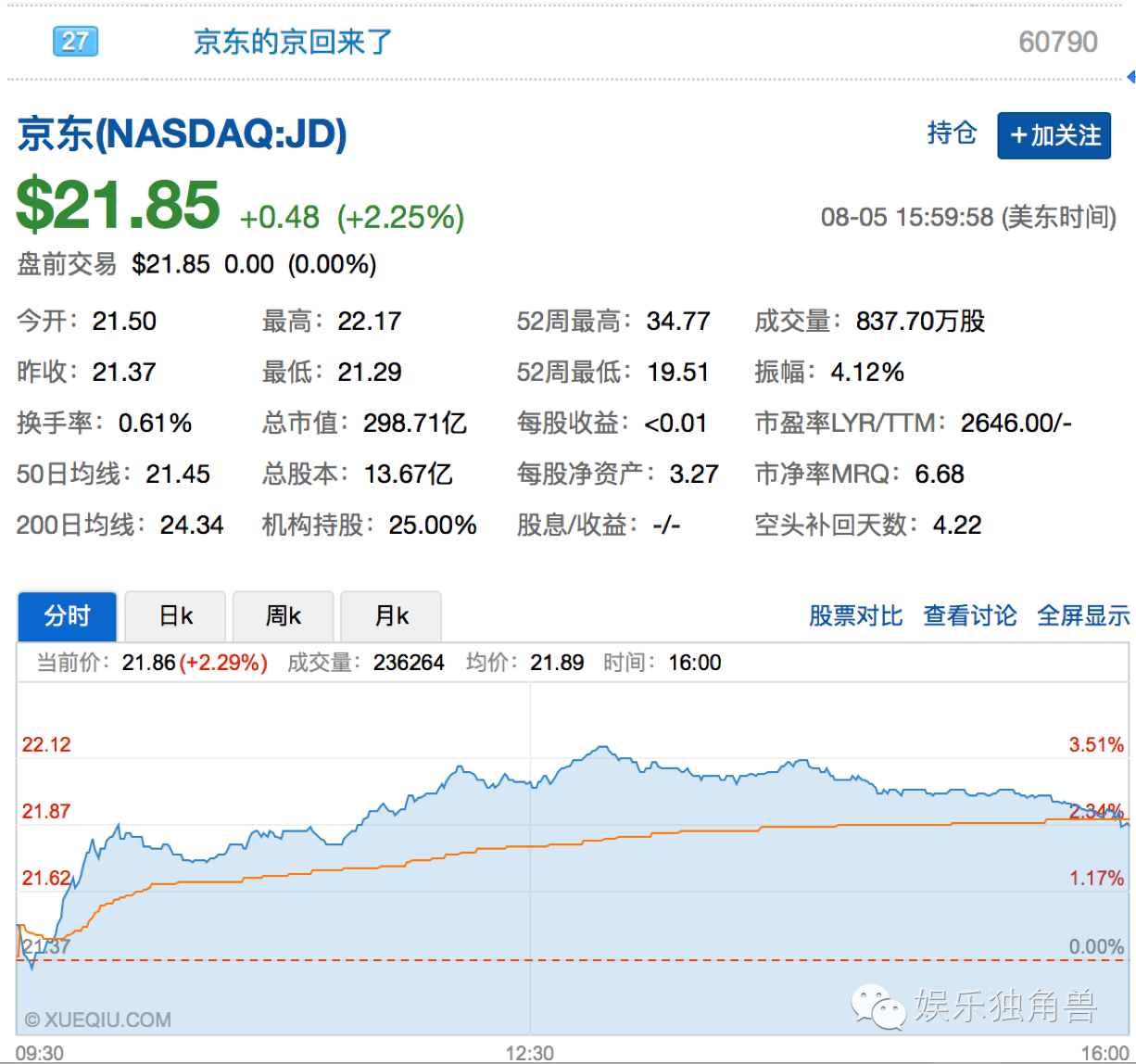The height and width of the screenshot is (1064, 1136).
Task: Switch to the 月k chart tab
Action: coord(391,616)
